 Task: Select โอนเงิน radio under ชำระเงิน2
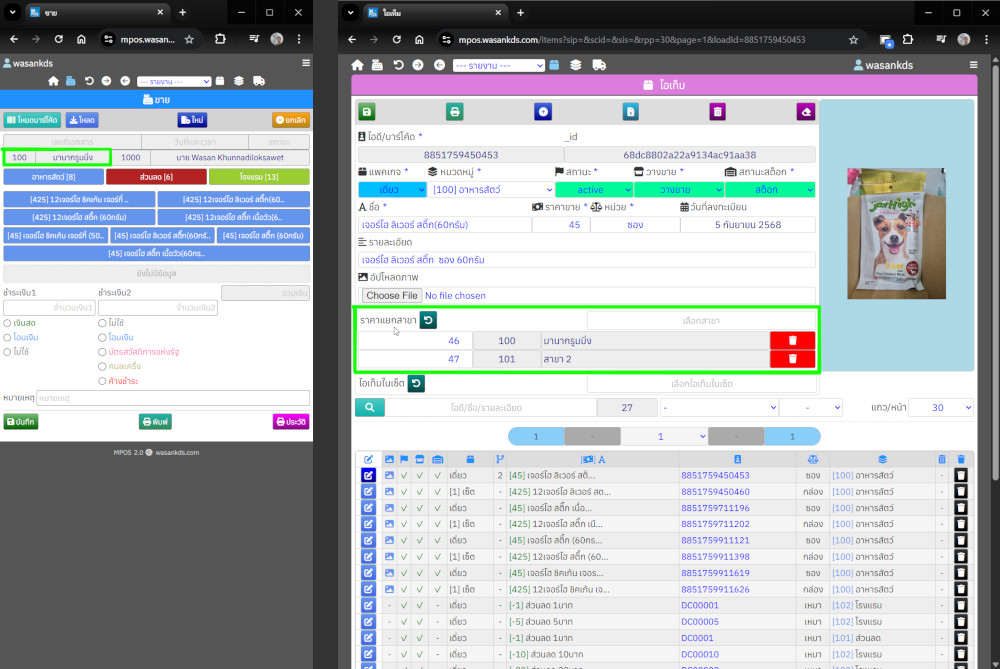coord(103,338)
